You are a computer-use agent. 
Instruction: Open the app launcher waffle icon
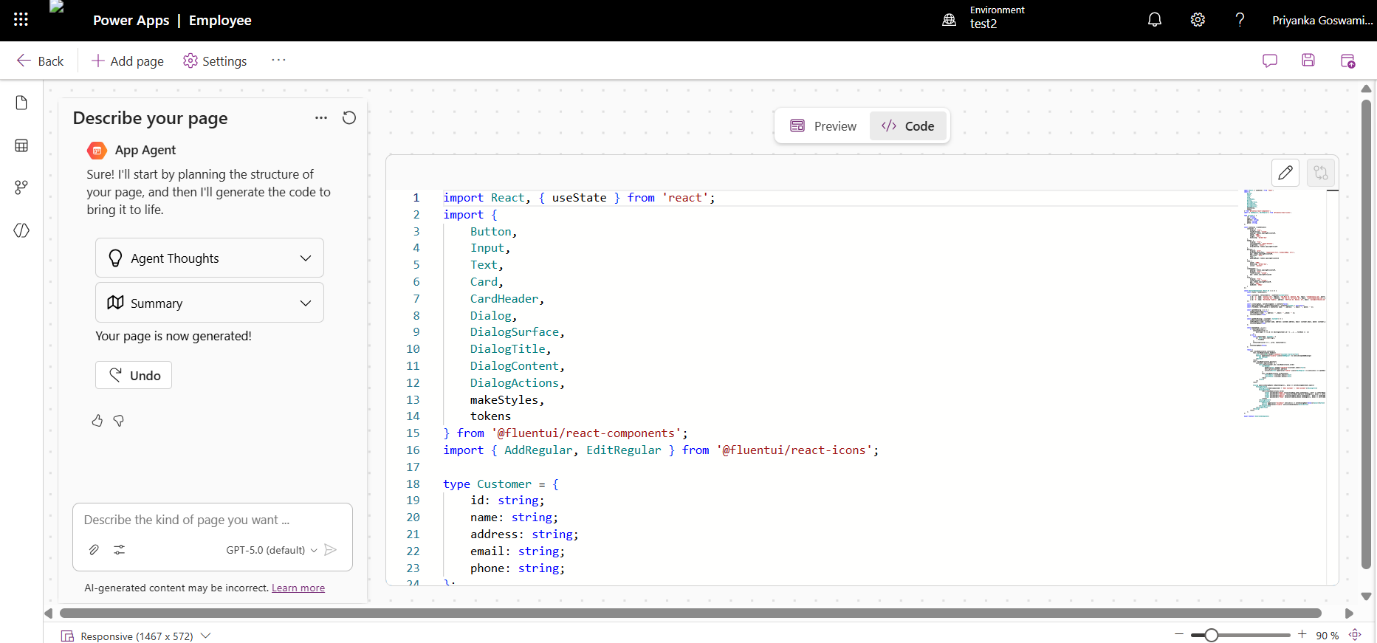(x=21, y=19)
